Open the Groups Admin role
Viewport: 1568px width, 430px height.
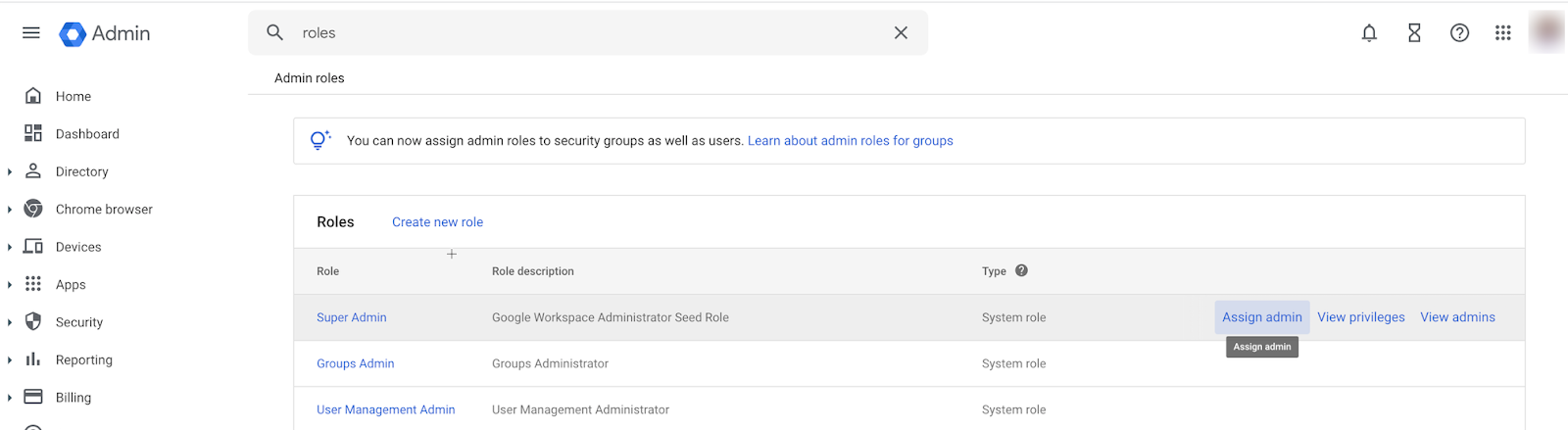(356, 363)
